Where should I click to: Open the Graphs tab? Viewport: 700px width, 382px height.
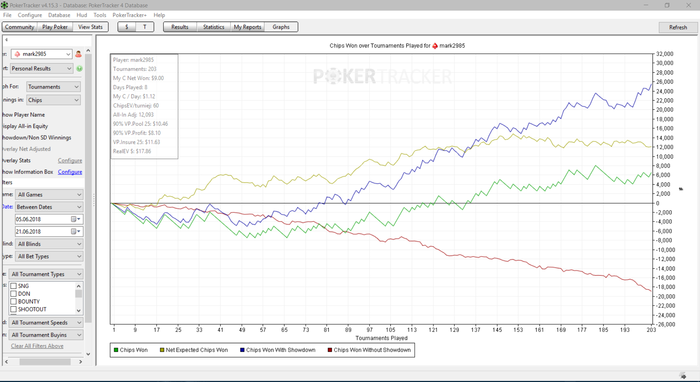tap(281, 27)
